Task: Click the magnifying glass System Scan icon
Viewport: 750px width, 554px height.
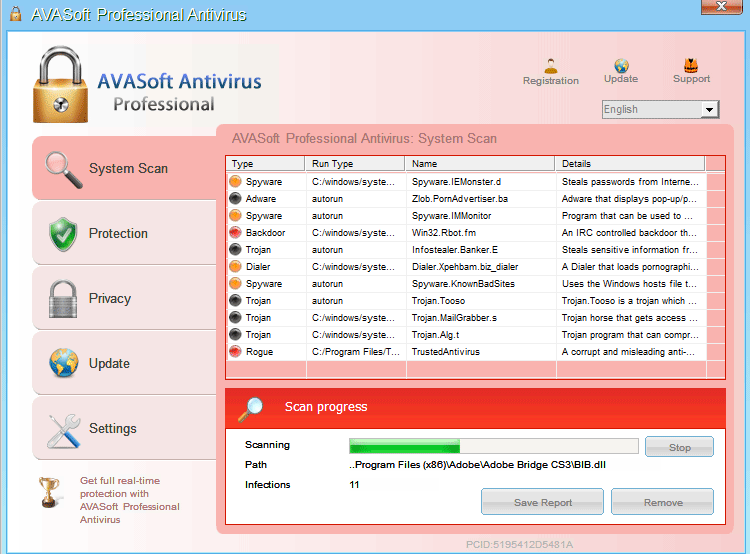Action: click(63, 168)
